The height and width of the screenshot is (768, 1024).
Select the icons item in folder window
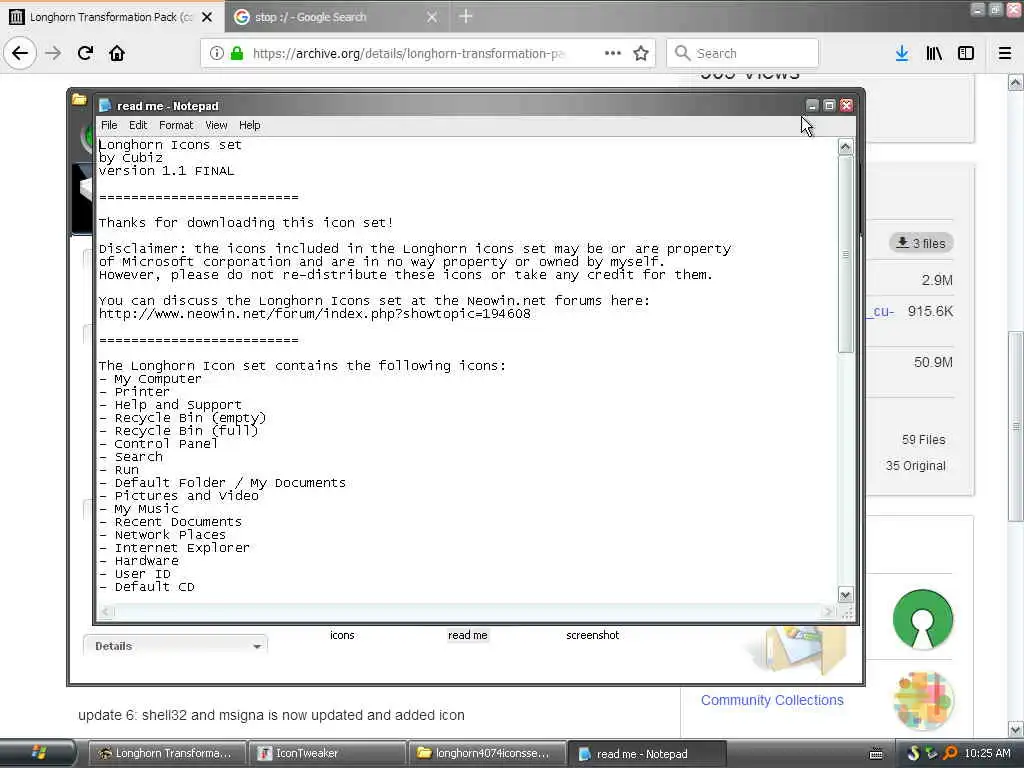click(342, 635)
